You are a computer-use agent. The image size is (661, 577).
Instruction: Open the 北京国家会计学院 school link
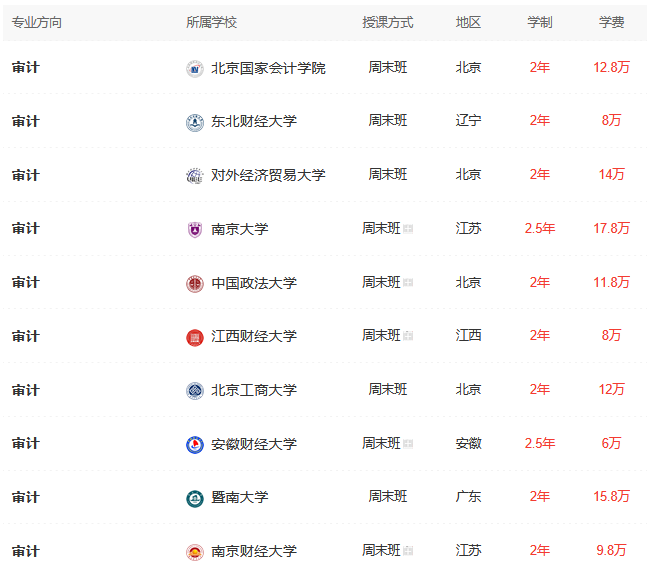click(268, 68)
